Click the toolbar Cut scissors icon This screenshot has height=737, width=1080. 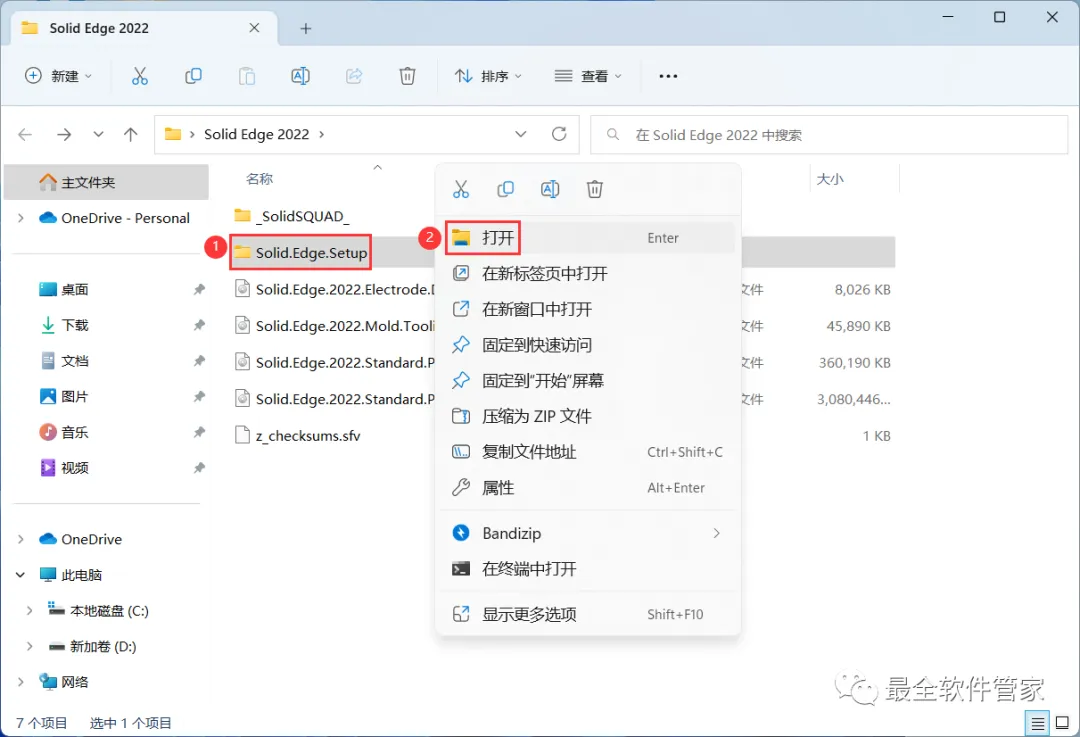click(x=140, y=76)
